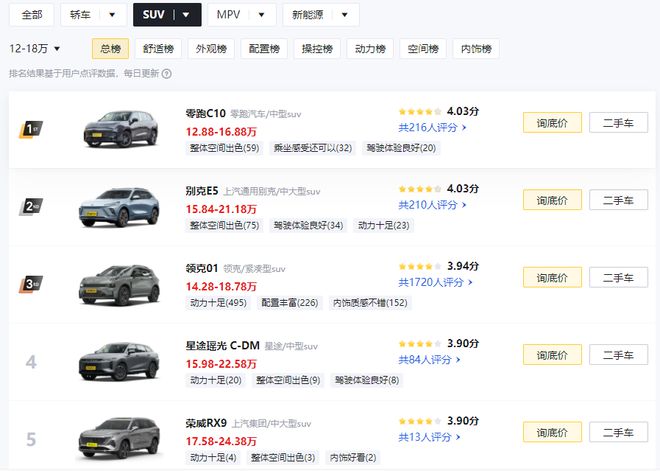
Task: Click the help question mark icon beside 每日更新
Action: point(167,74)
